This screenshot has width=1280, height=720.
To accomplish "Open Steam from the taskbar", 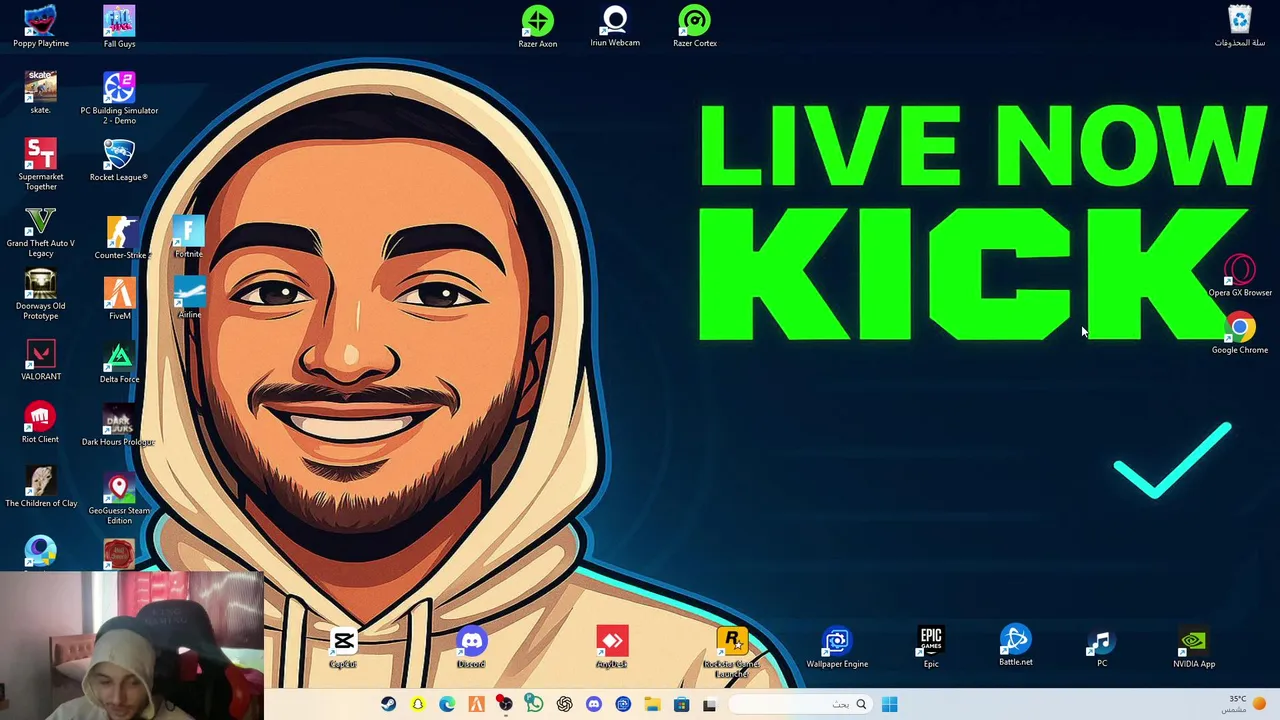I will tap(388, 705).
